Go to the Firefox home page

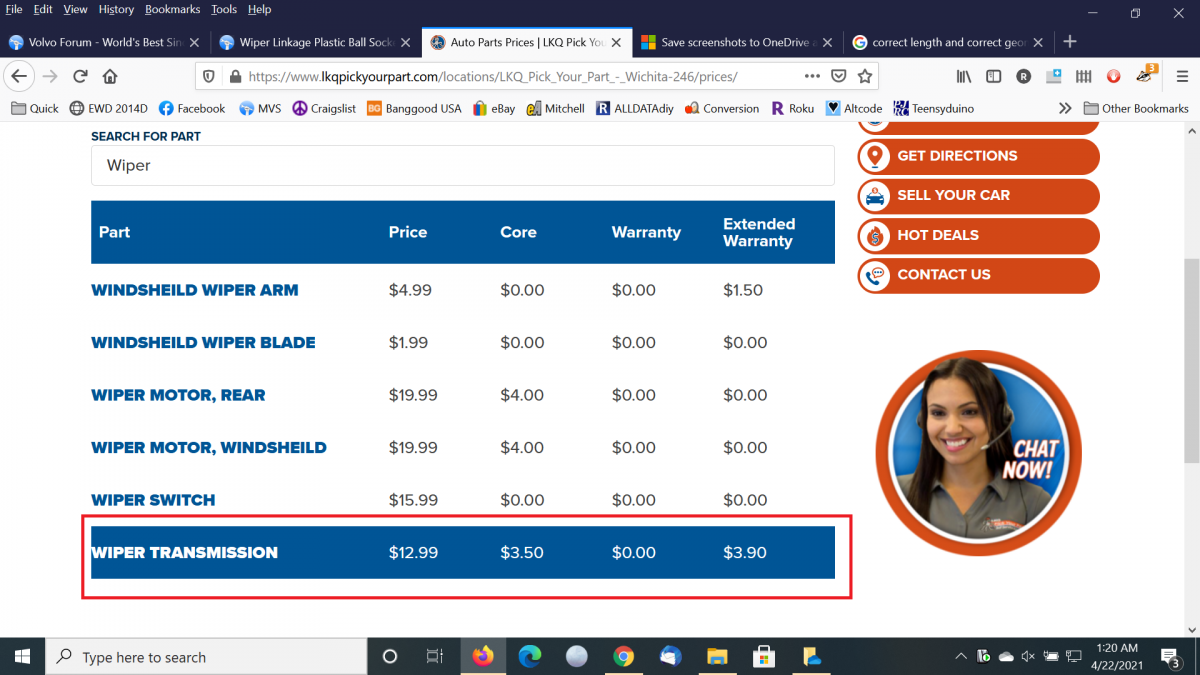[x=110, y=76]
